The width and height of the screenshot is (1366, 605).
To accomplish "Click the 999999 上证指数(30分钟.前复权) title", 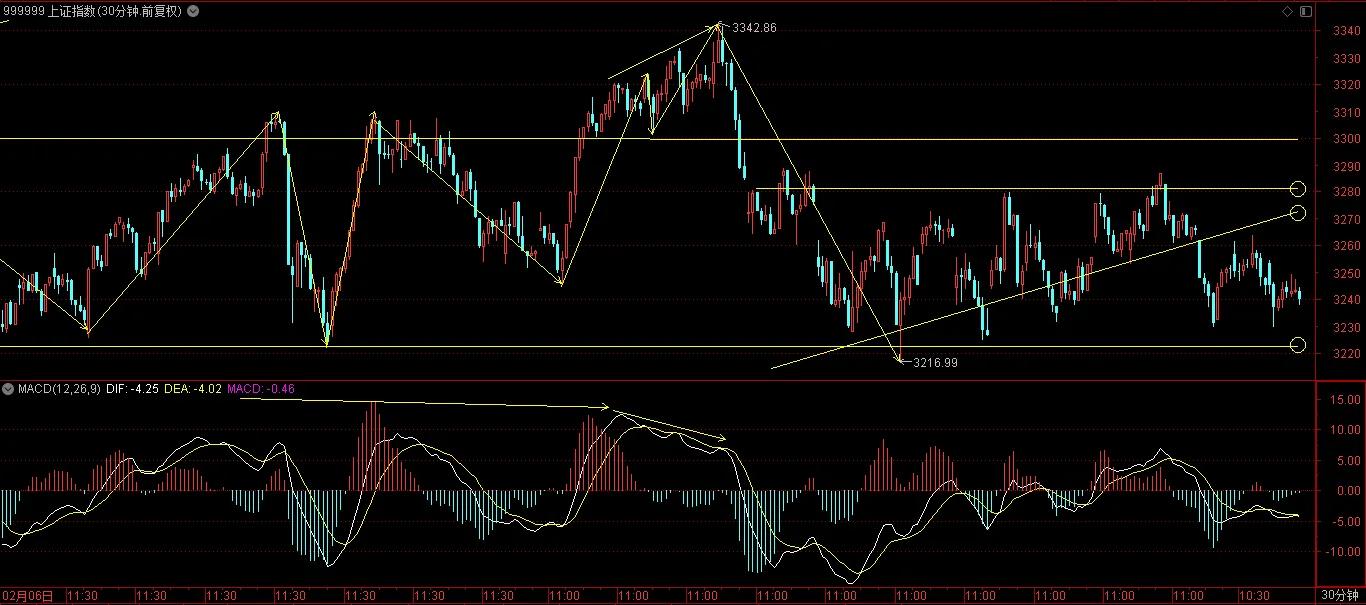I will click(92, 11).
